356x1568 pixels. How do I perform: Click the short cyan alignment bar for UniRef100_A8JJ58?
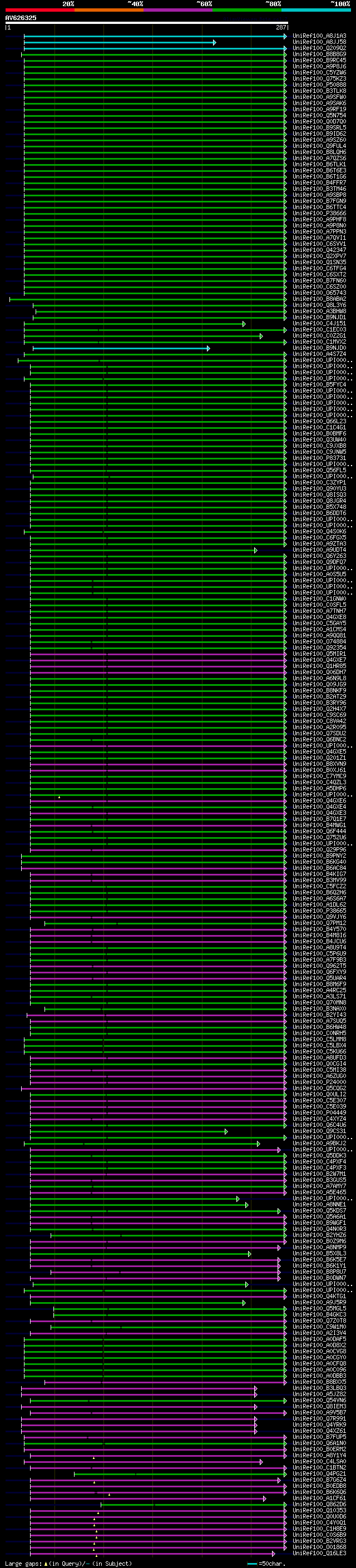coord(120,43)
